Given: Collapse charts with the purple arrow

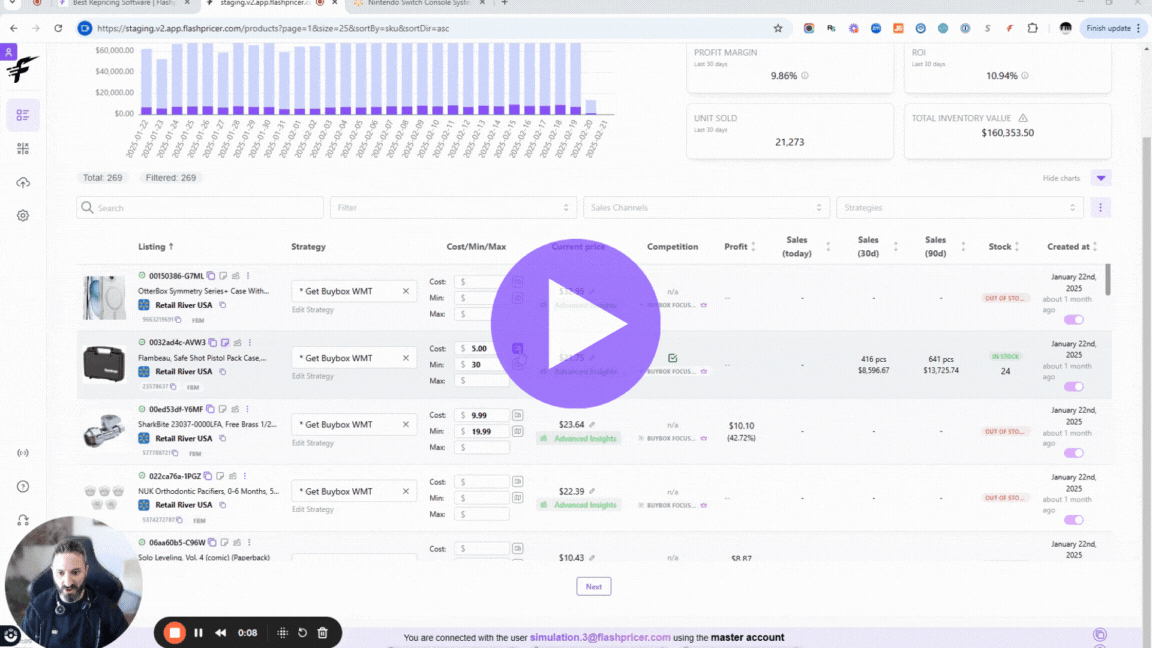Looking at the screenshot, I should 1101,179.
